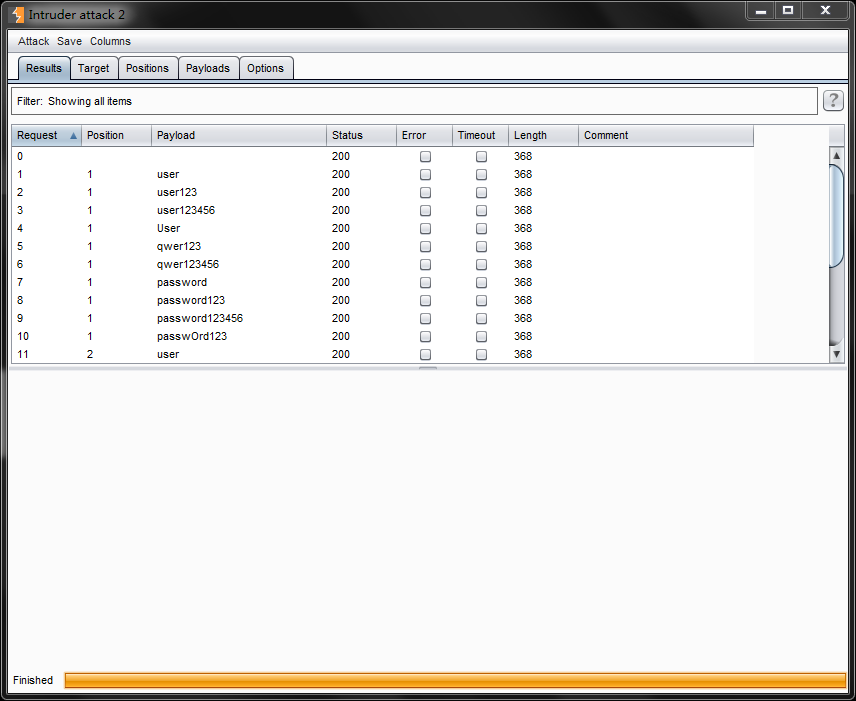The image size is (856, 701).
Task: Switch to the Target tab
Action: (94, 68)
